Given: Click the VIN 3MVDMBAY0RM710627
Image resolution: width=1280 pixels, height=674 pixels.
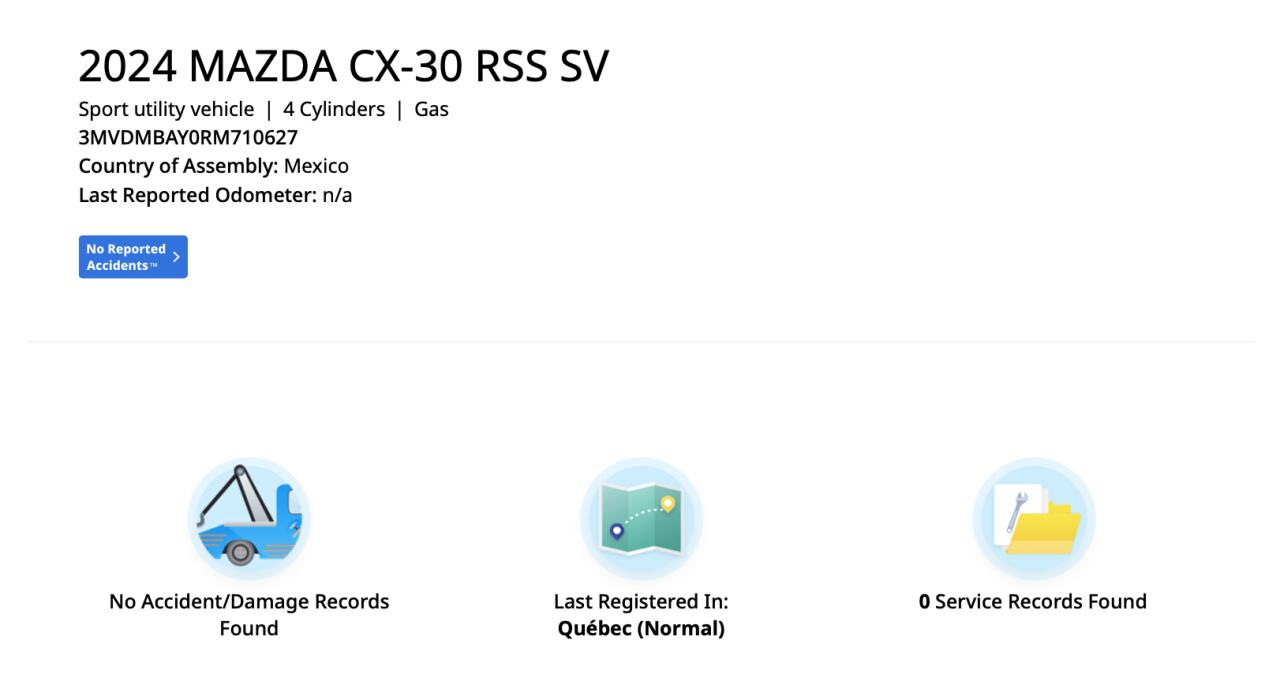Looking at the screenshot, I should [188, 138].
